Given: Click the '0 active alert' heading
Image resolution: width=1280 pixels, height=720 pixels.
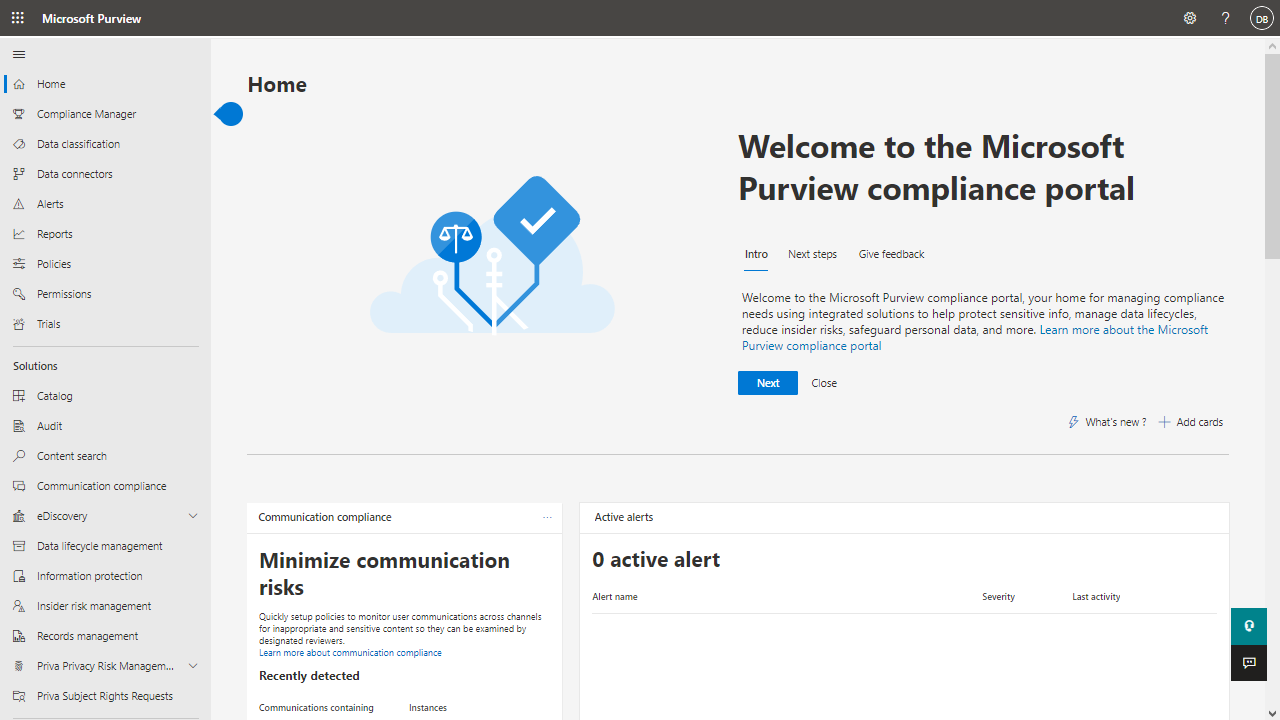Looking at the screenshot, I should pos(656,560).
